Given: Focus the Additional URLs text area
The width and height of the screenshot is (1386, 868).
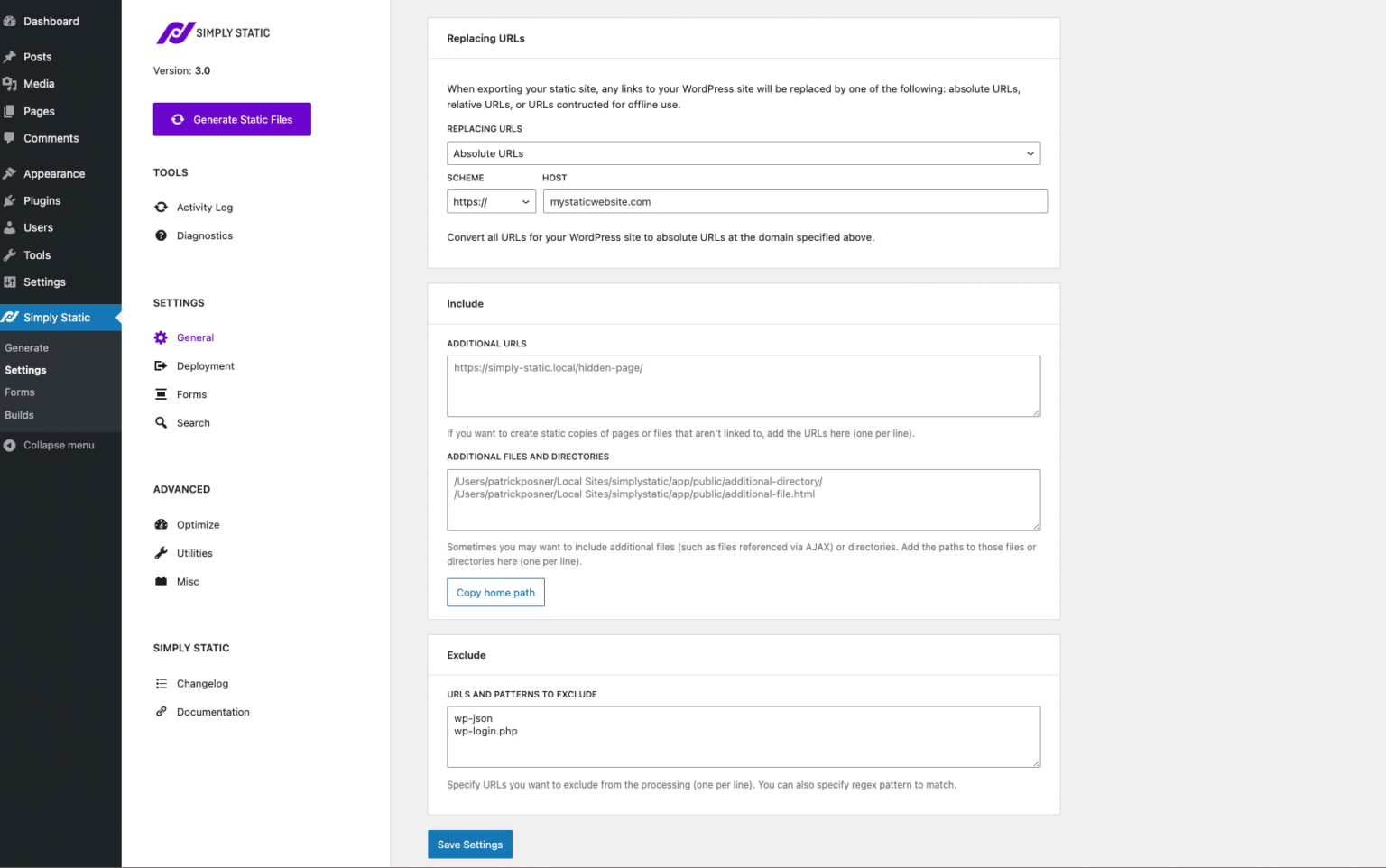Looking at the screenshot, I should point(743,386).
